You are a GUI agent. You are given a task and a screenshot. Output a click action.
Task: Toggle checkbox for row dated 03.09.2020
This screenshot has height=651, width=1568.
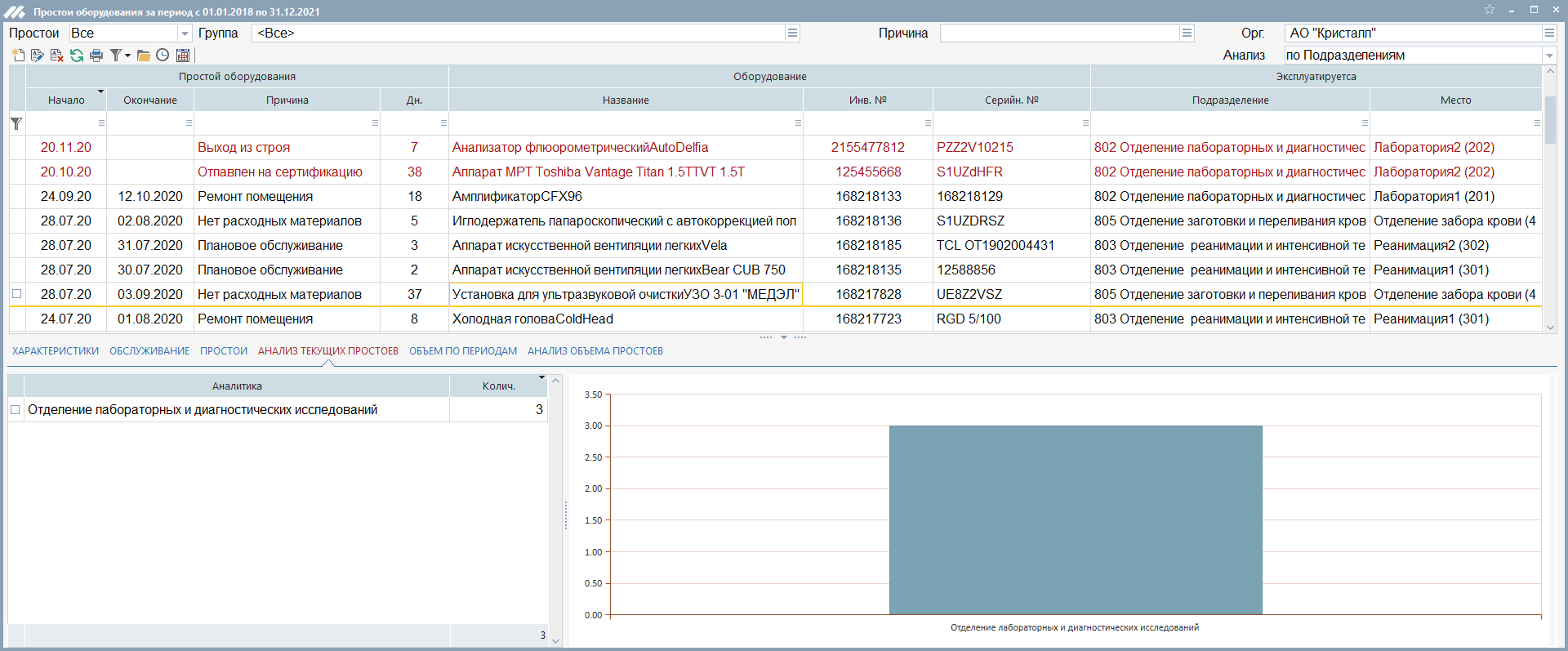(x=16, y=294)
